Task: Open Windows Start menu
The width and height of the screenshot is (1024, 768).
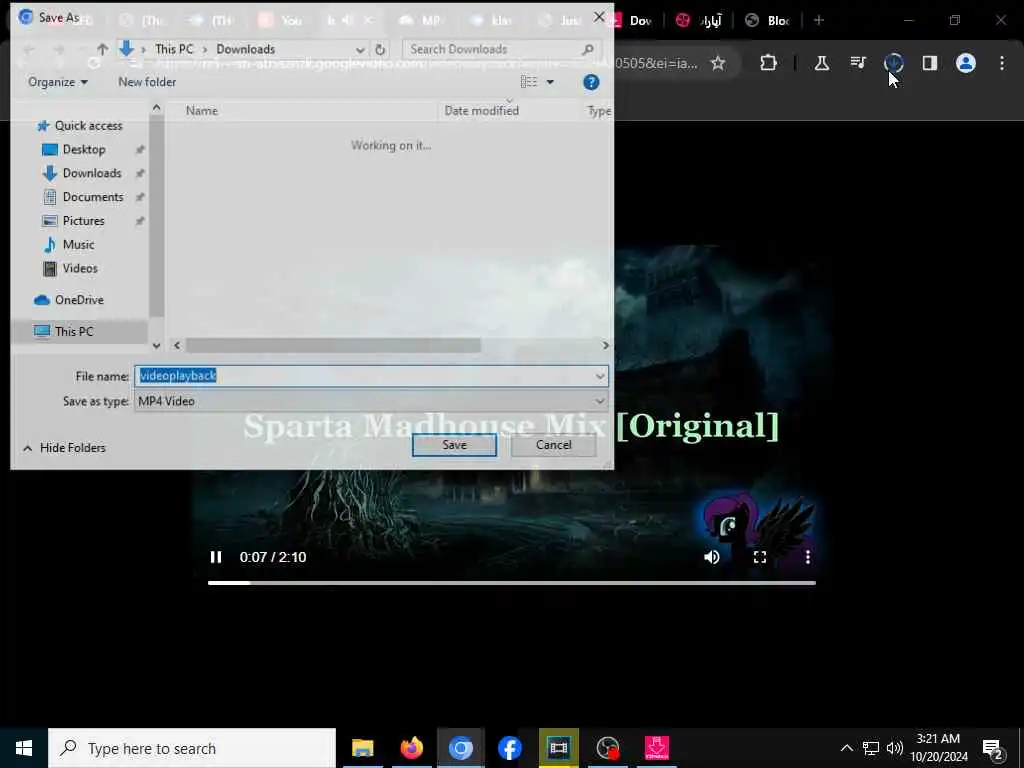Action: pos(24,748)
